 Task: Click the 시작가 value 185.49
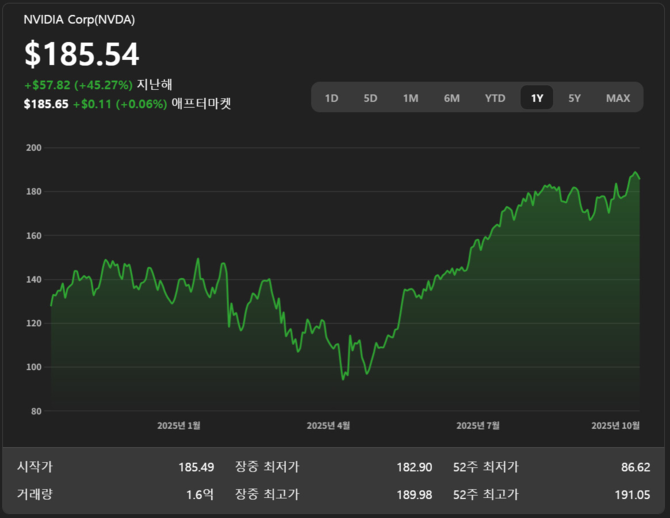click(196, 467)
